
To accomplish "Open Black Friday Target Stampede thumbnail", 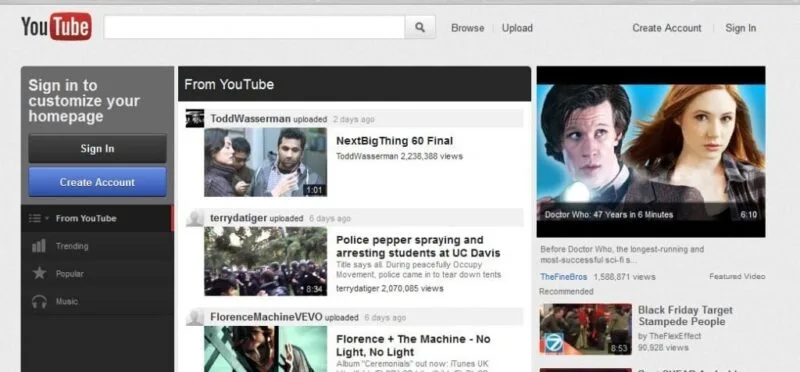I will coord(586,329).
